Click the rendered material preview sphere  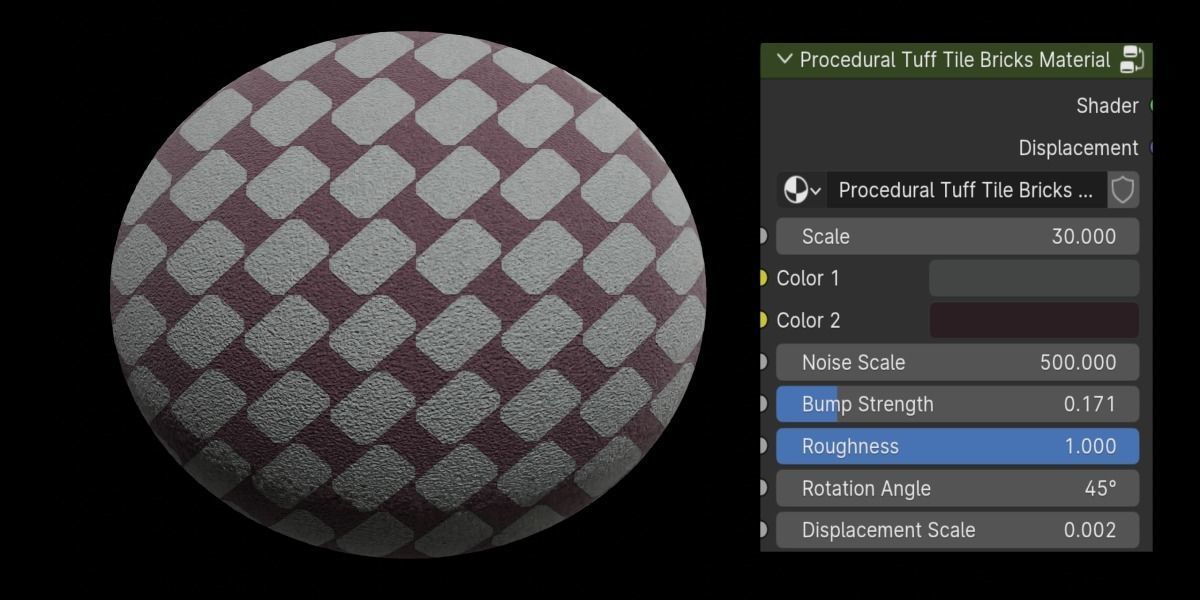(x=408, y=295)
